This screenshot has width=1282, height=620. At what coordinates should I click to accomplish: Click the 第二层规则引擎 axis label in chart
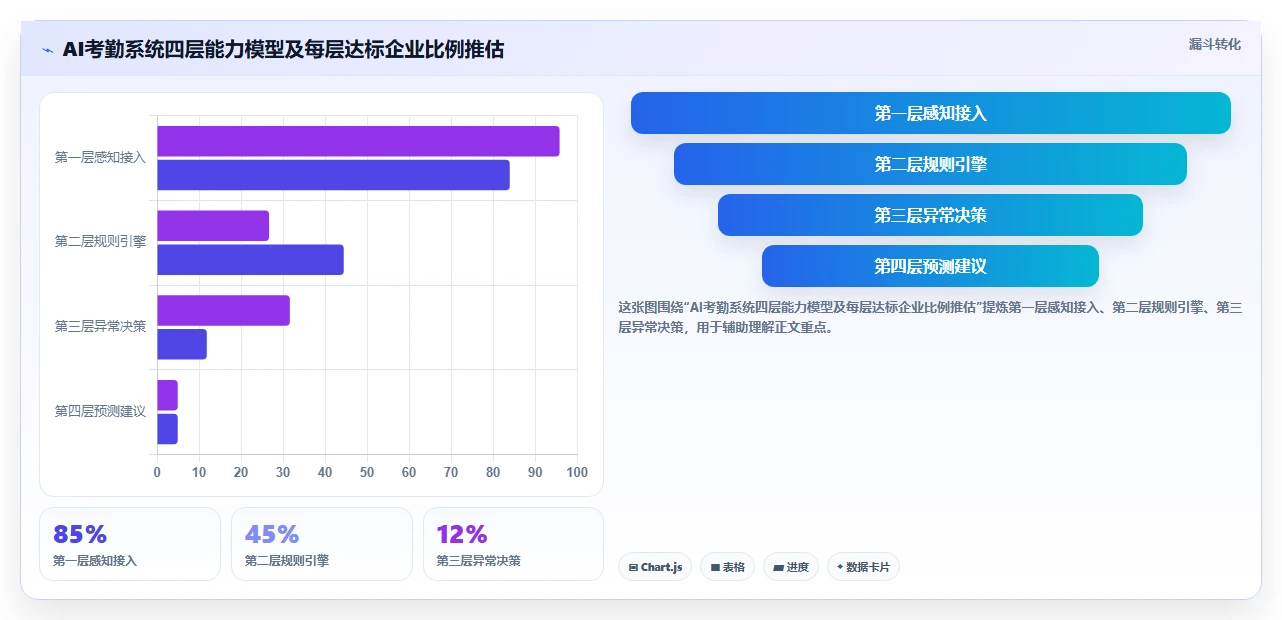(100, 241)
